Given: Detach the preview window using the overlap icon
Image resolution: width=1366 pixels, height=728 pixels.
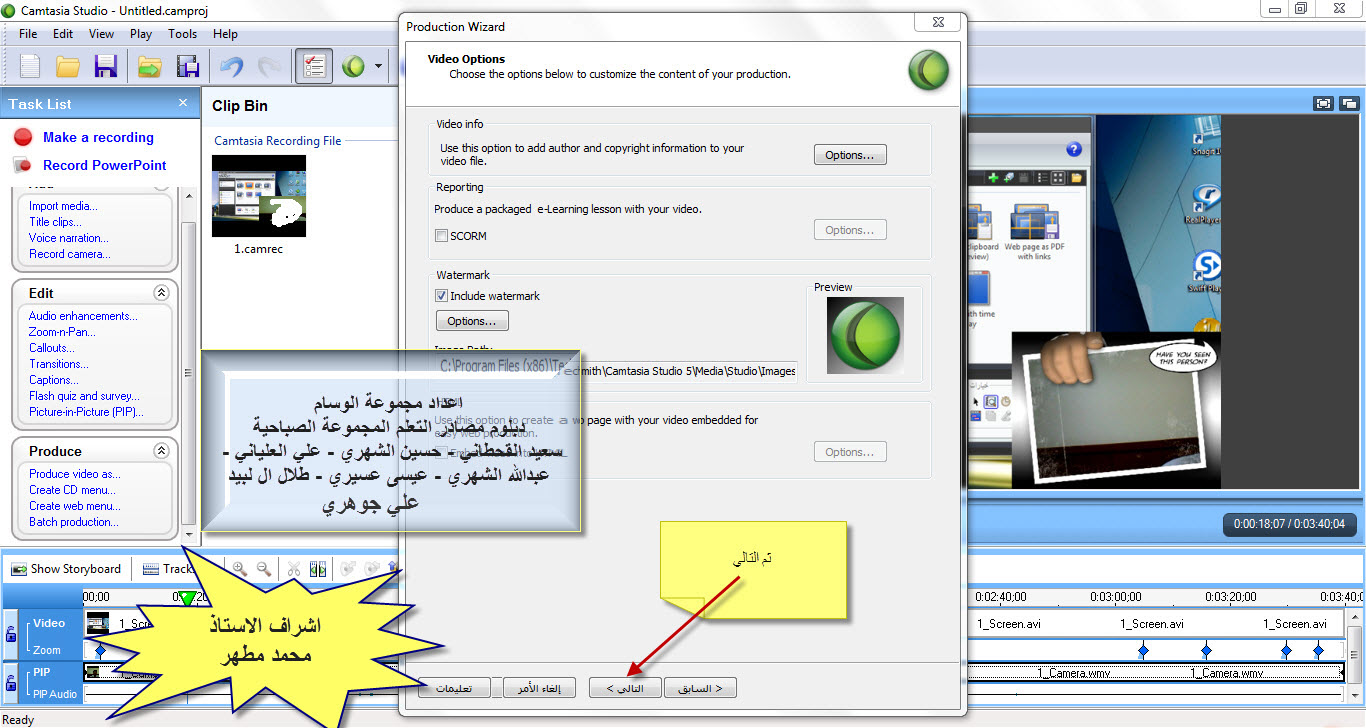Looking at the screenshot, I should pos(1349,103).
